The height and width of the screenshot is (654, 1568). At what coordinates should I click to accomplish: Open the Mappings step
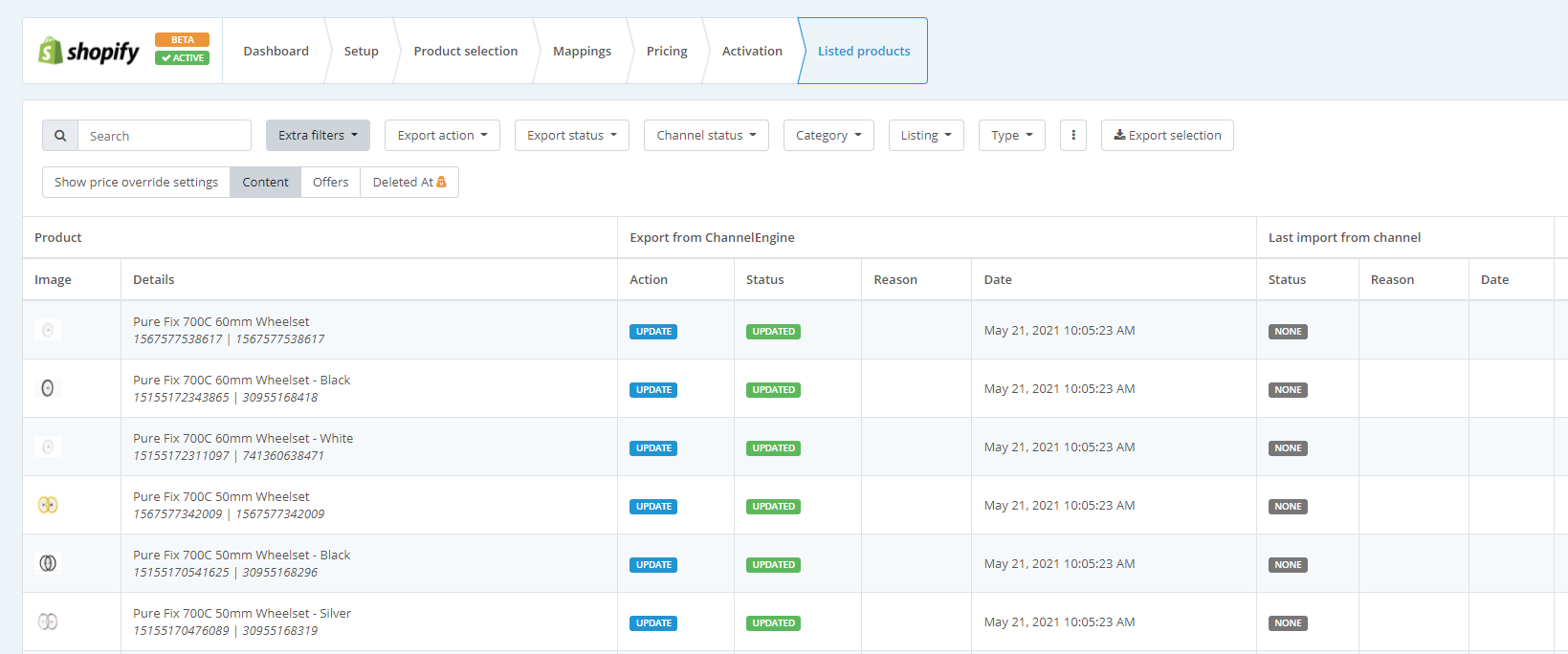[x=582, y=51]
